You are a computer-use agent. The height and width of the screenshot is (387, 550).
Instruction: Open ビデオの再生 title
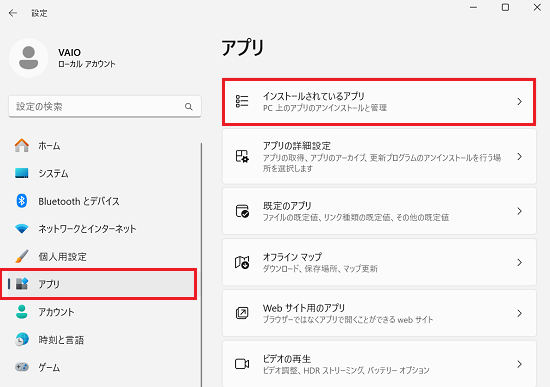(287, 359)
